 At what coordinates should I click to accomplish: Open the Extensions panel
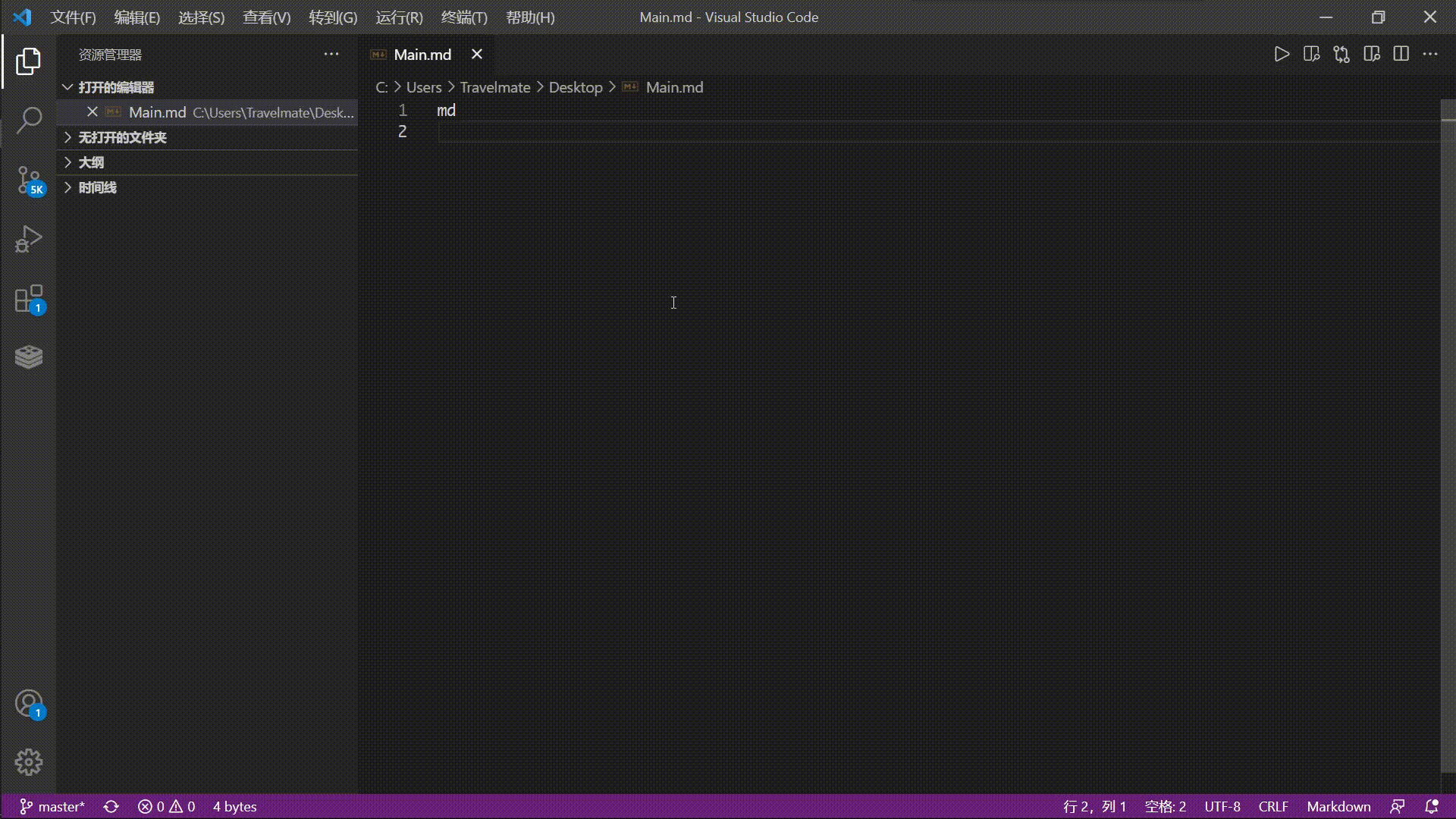[x=29, y=298]
